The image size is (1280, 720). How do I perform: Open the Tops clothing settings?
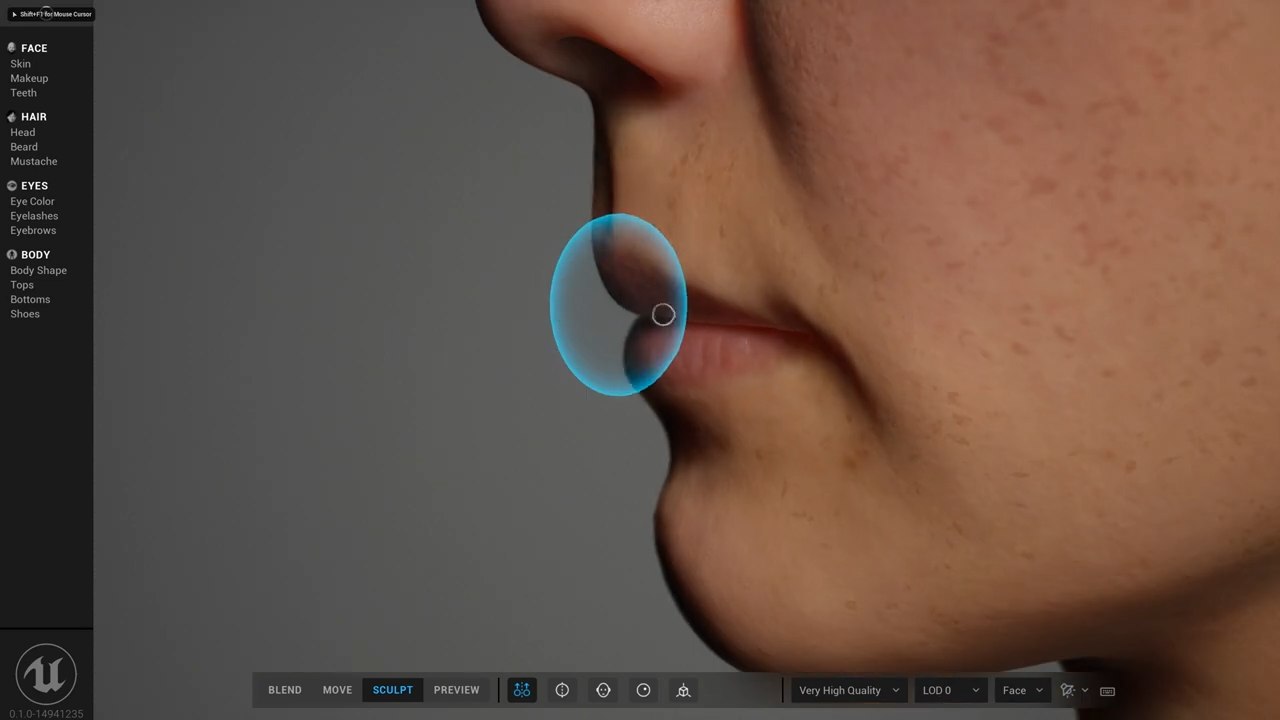(x=22, y=285)
